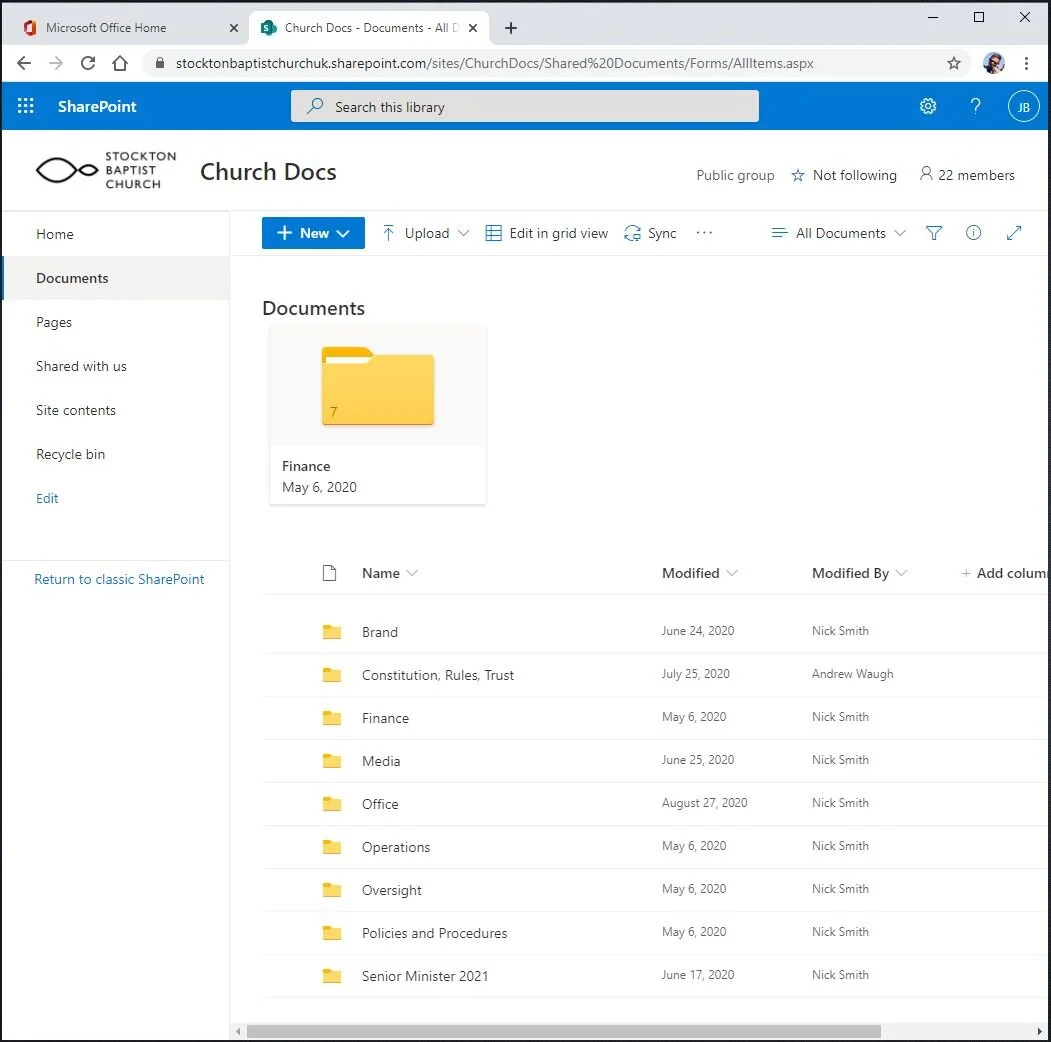Click the browser reload icon
The width and height of the screenshot is (1051, 1042).
coord(88,63)
